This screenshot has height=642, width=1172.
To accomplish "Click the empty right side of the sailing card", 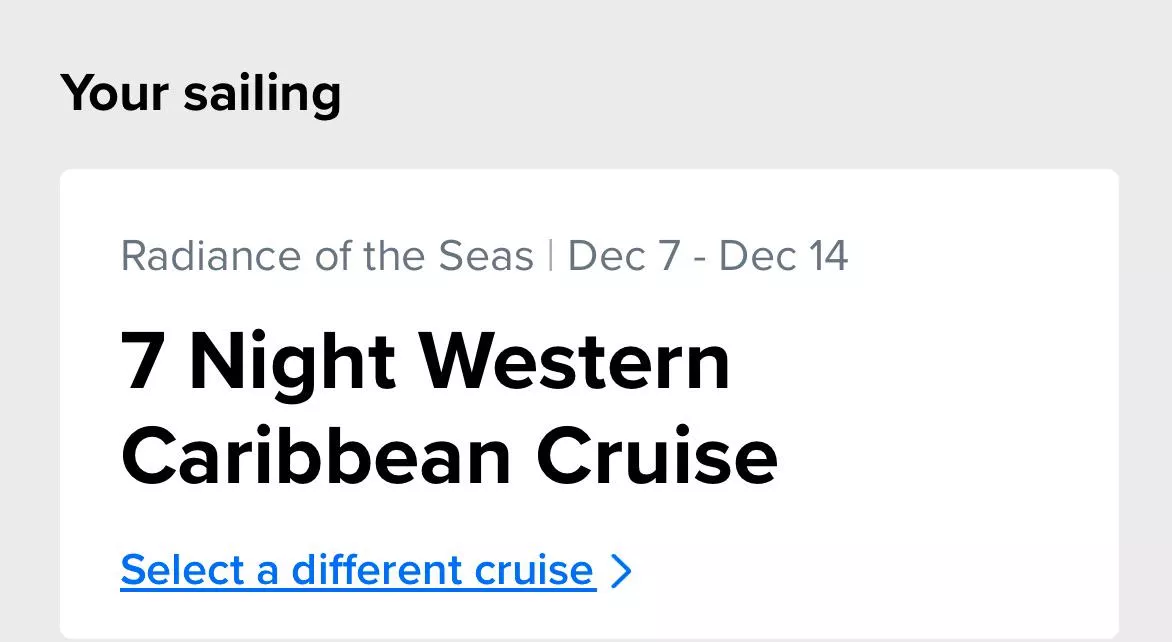I will 980,420.
